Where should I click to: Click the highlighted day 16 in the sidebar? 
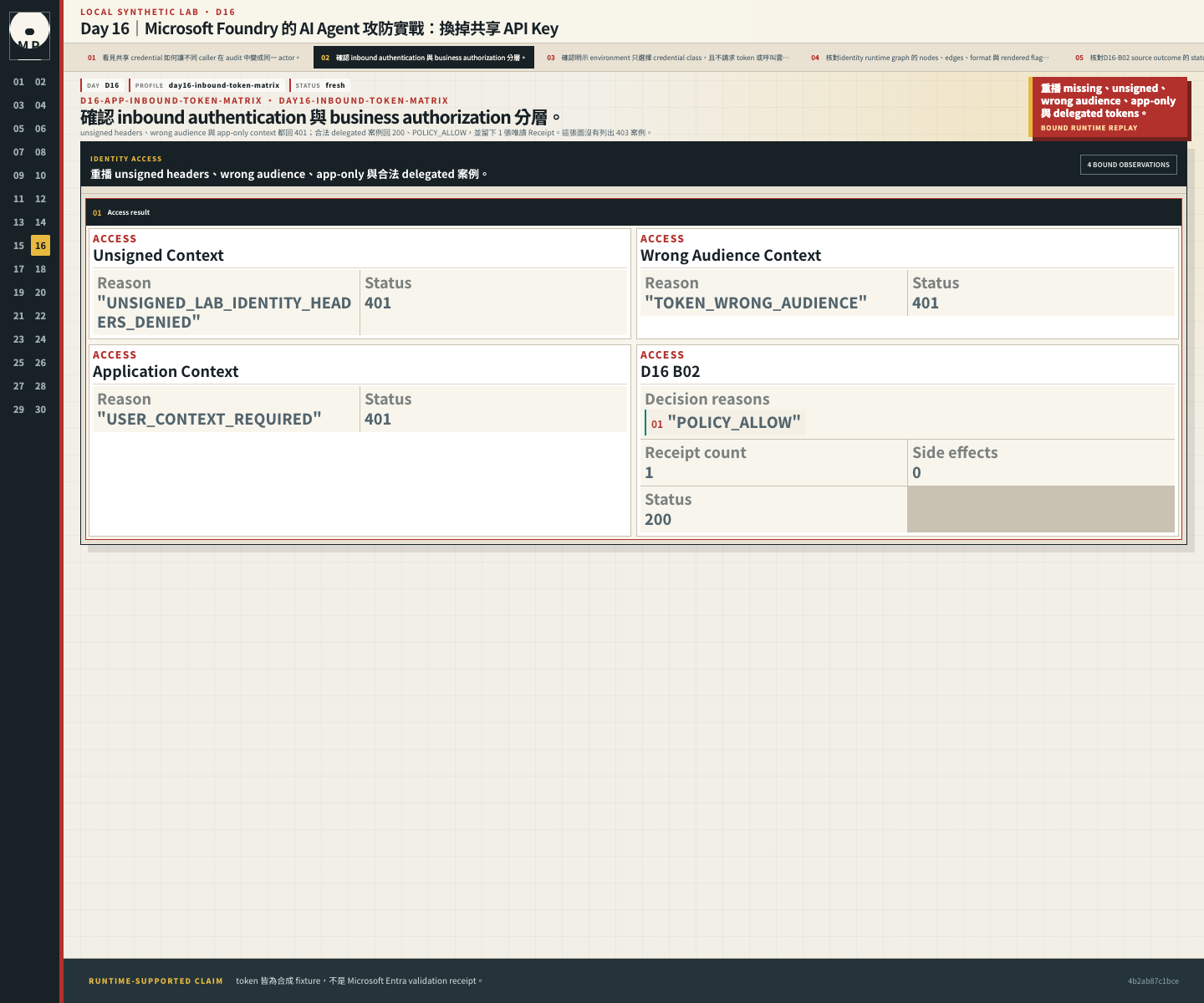coord(40,246)
